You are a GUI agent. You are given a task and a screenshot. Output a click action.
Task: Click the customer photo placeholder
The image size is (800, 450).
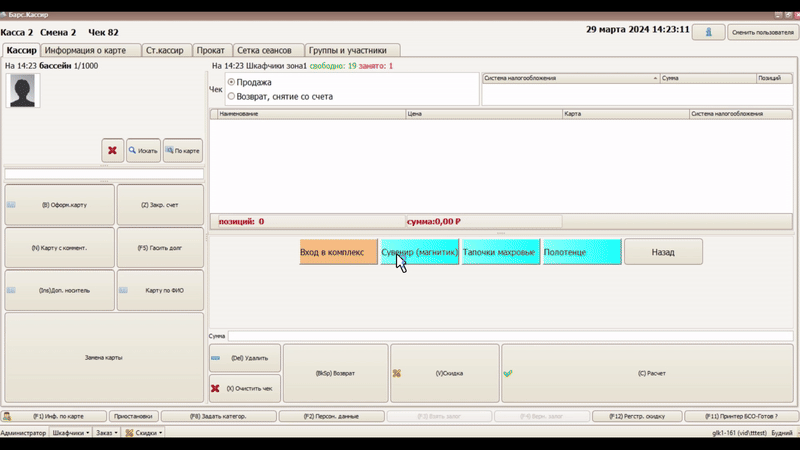(x=22, y=90)
